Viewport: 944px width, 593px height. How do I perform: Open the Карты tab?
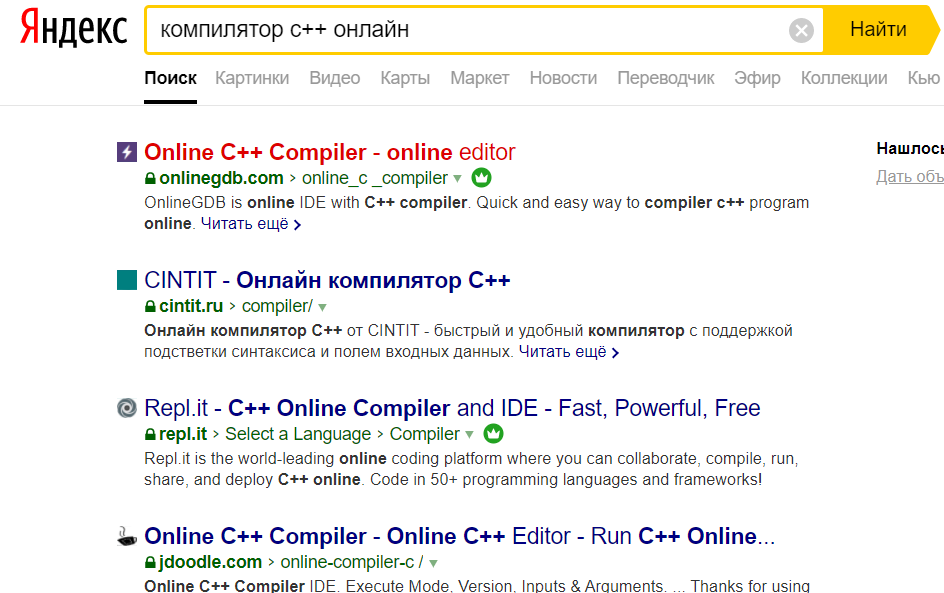coord(405,78)
